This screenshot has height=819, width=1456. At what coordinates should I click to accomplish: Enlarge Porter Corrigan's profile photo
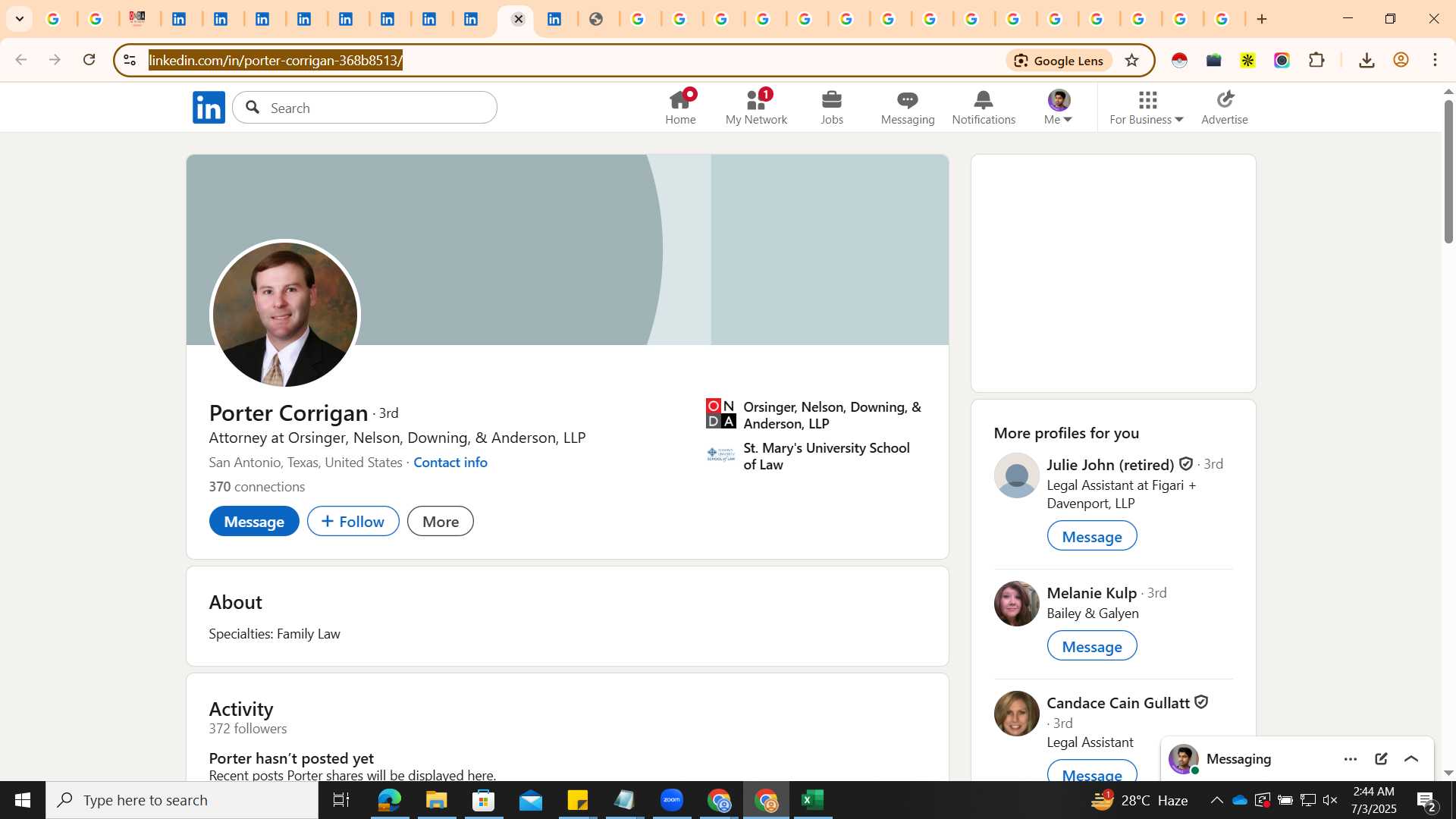click(x=285, y=315)
